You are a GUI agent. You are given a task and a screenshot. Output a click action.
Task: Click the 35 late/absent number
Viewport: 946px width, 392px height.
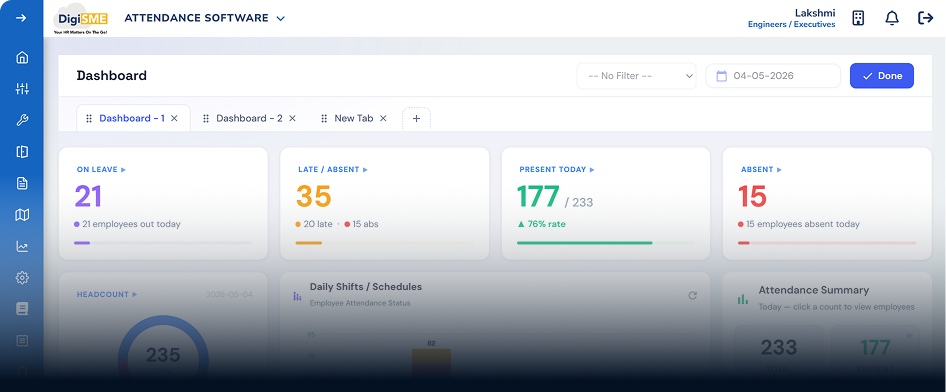(x=314, y=197)
